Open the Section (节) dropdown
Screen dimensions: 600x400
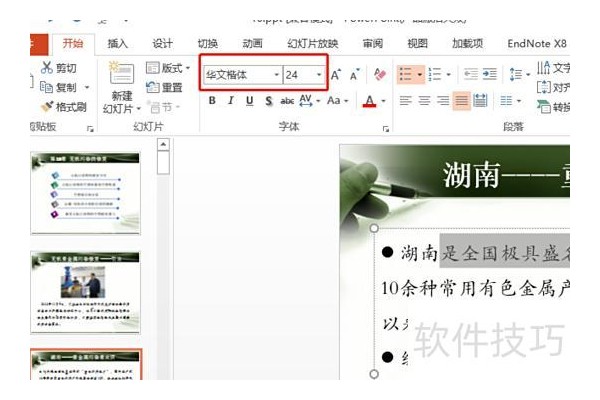(164, 107)
